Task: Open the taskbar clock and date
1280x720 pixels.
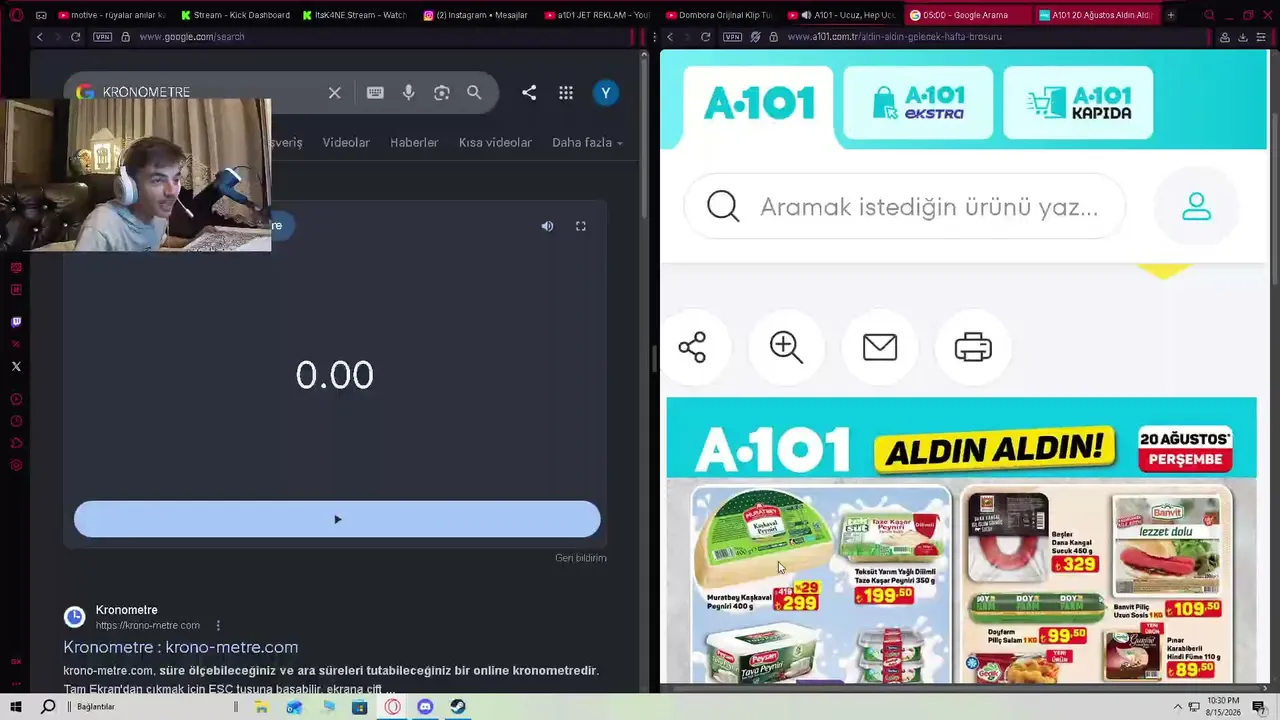Action: (1223, 707)
